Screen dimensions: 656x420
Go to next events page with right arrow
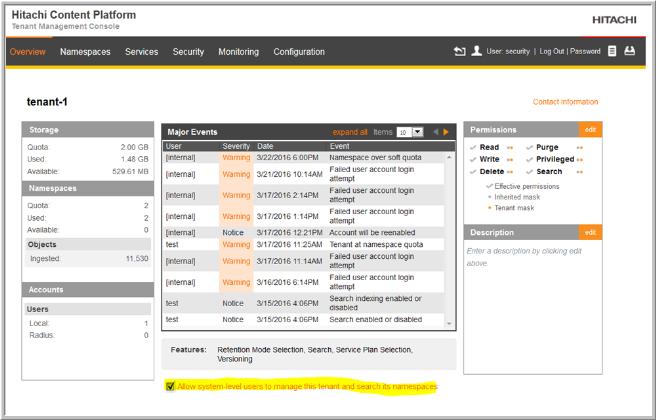click(x=446, y=132)
